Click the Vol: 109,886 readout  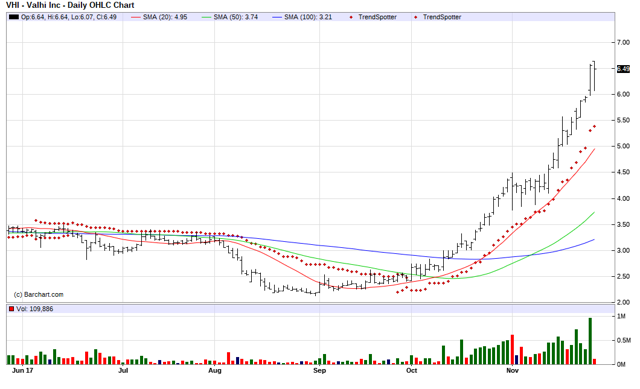(x=35, y=309)
